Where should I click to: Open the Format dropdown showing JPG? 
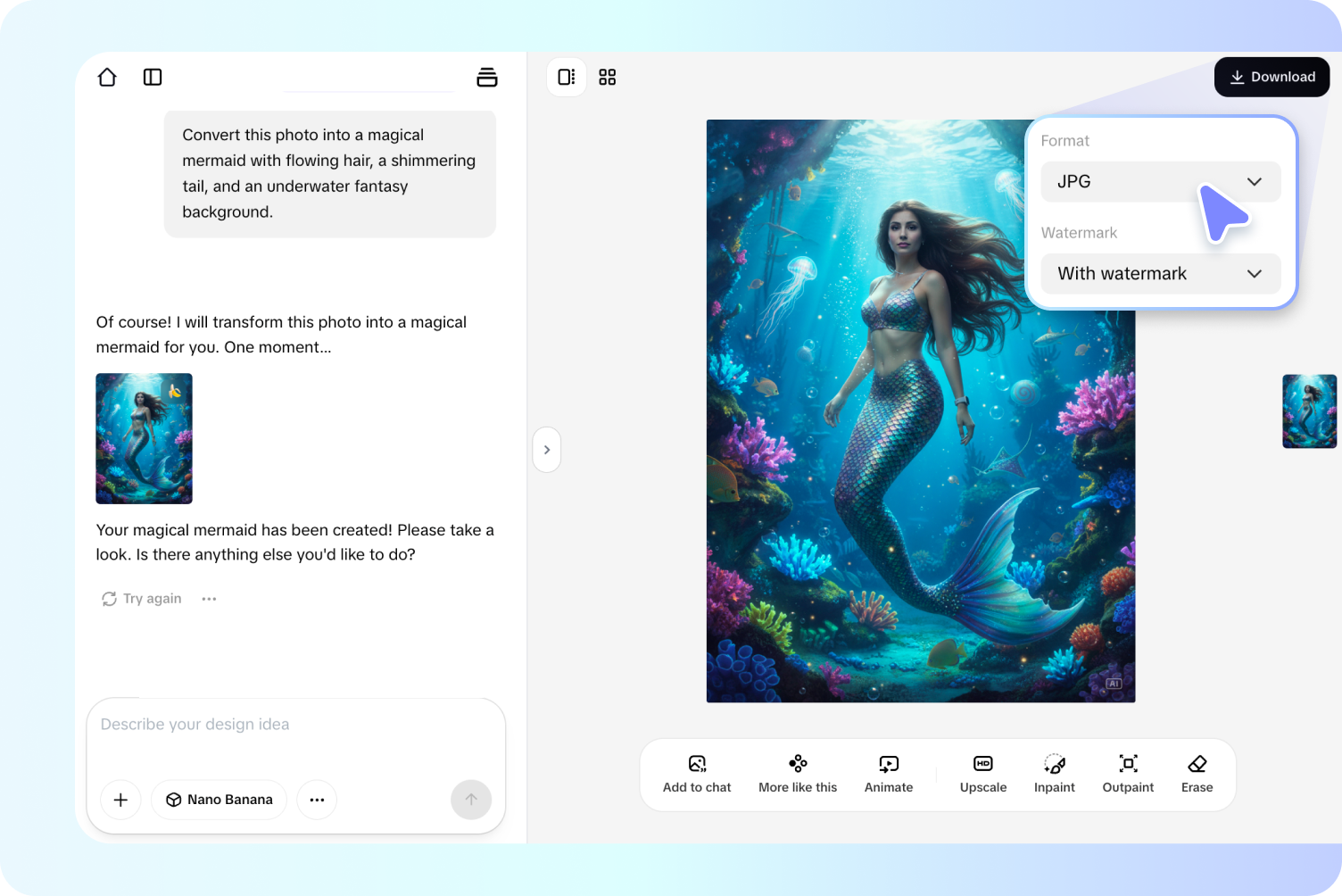[1160, 181]
